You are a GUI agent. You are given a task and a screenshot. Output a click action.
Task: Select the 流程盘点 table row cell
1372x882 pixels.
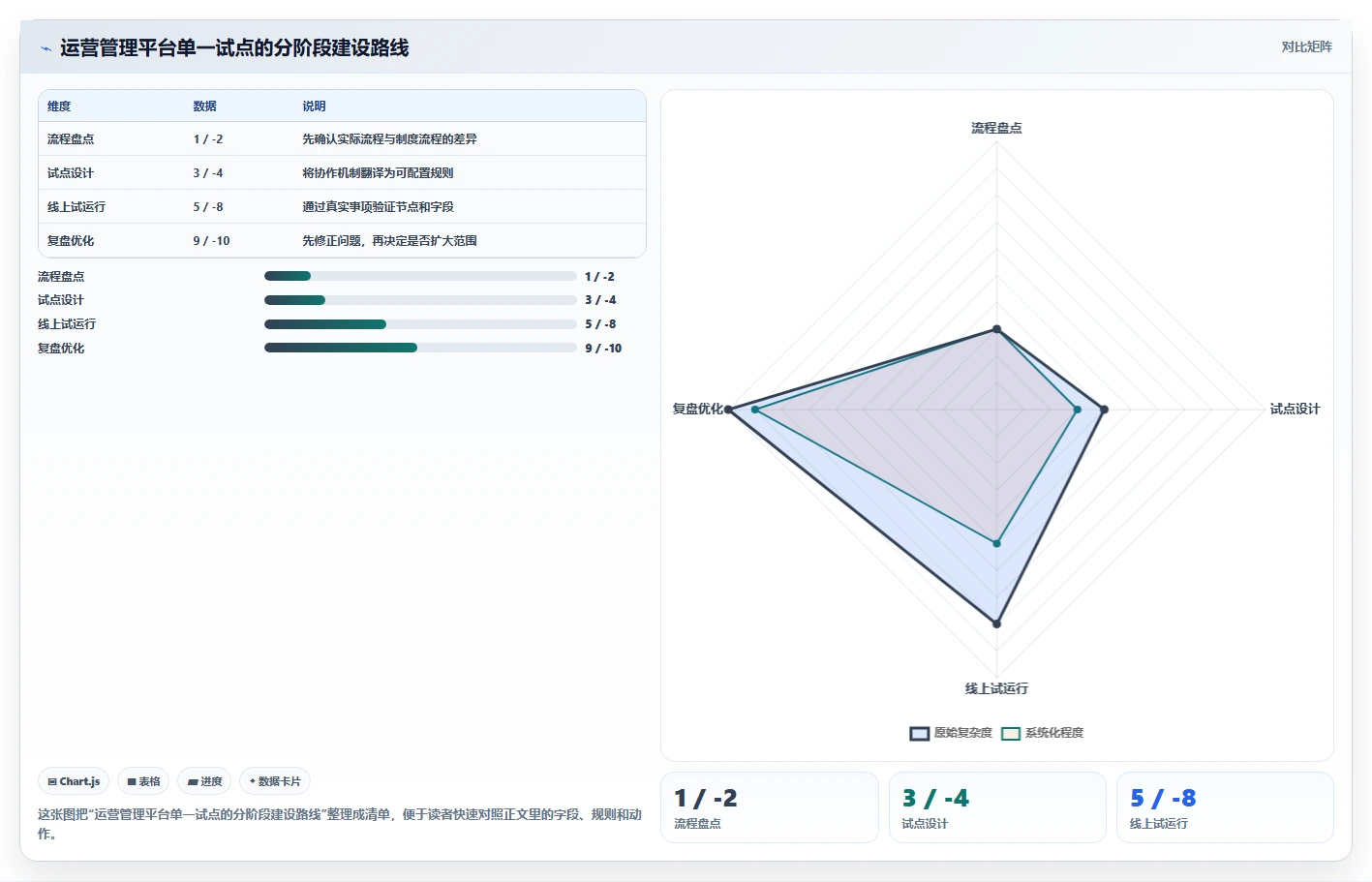coord(71,139)
